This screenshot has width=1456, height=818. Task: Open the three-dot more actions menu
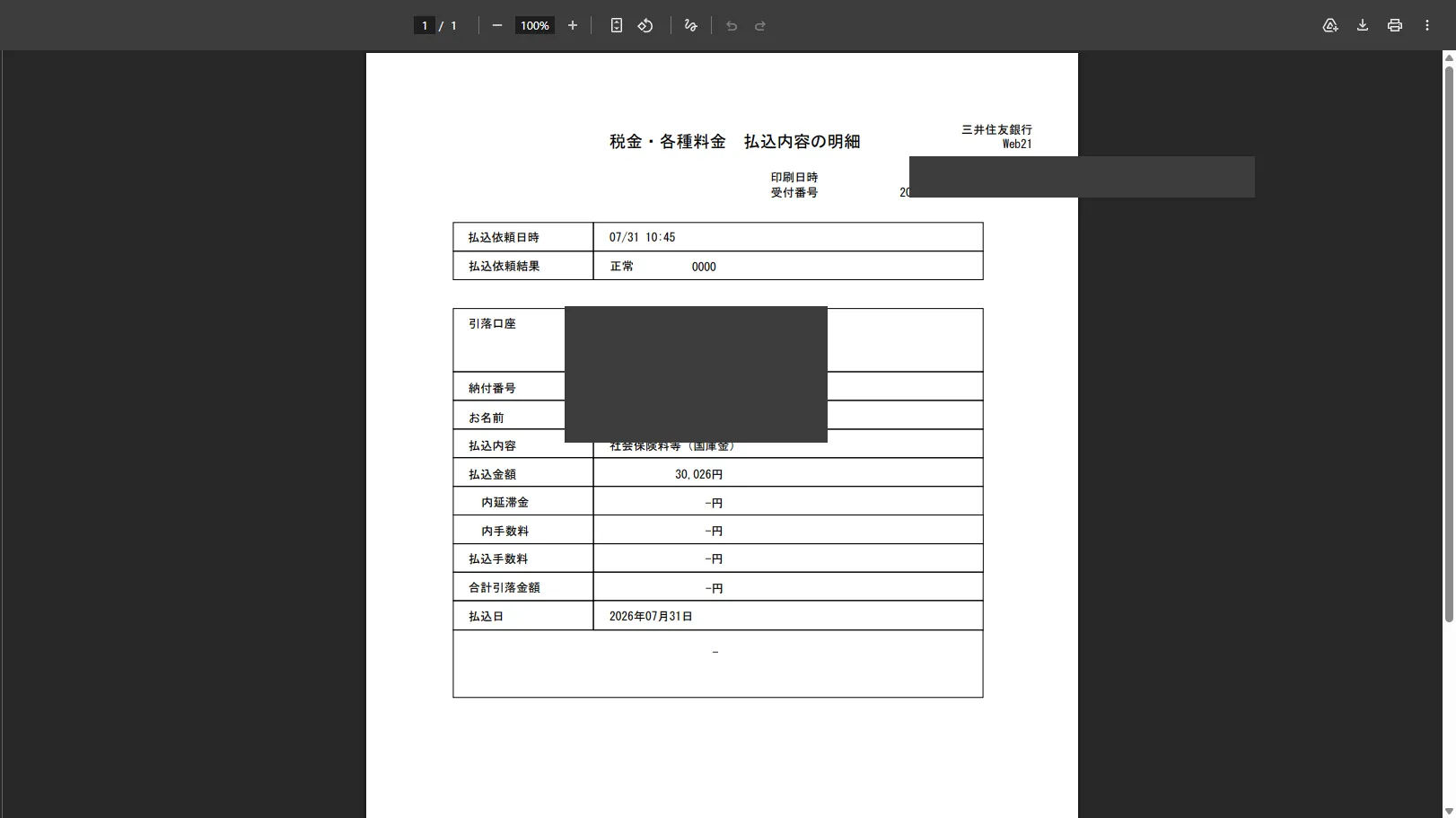pyautogui.click(x=1427, y=26)
